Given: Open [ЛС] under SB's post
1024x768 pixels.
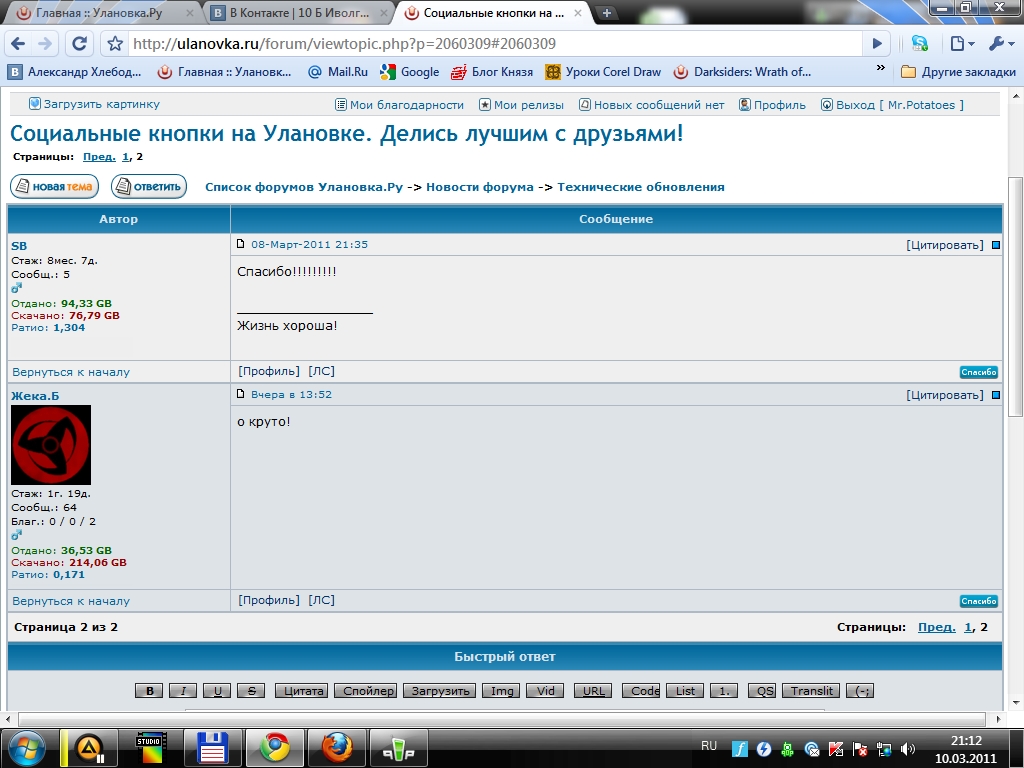Looking at the screenshot, I should click(321, 371).
